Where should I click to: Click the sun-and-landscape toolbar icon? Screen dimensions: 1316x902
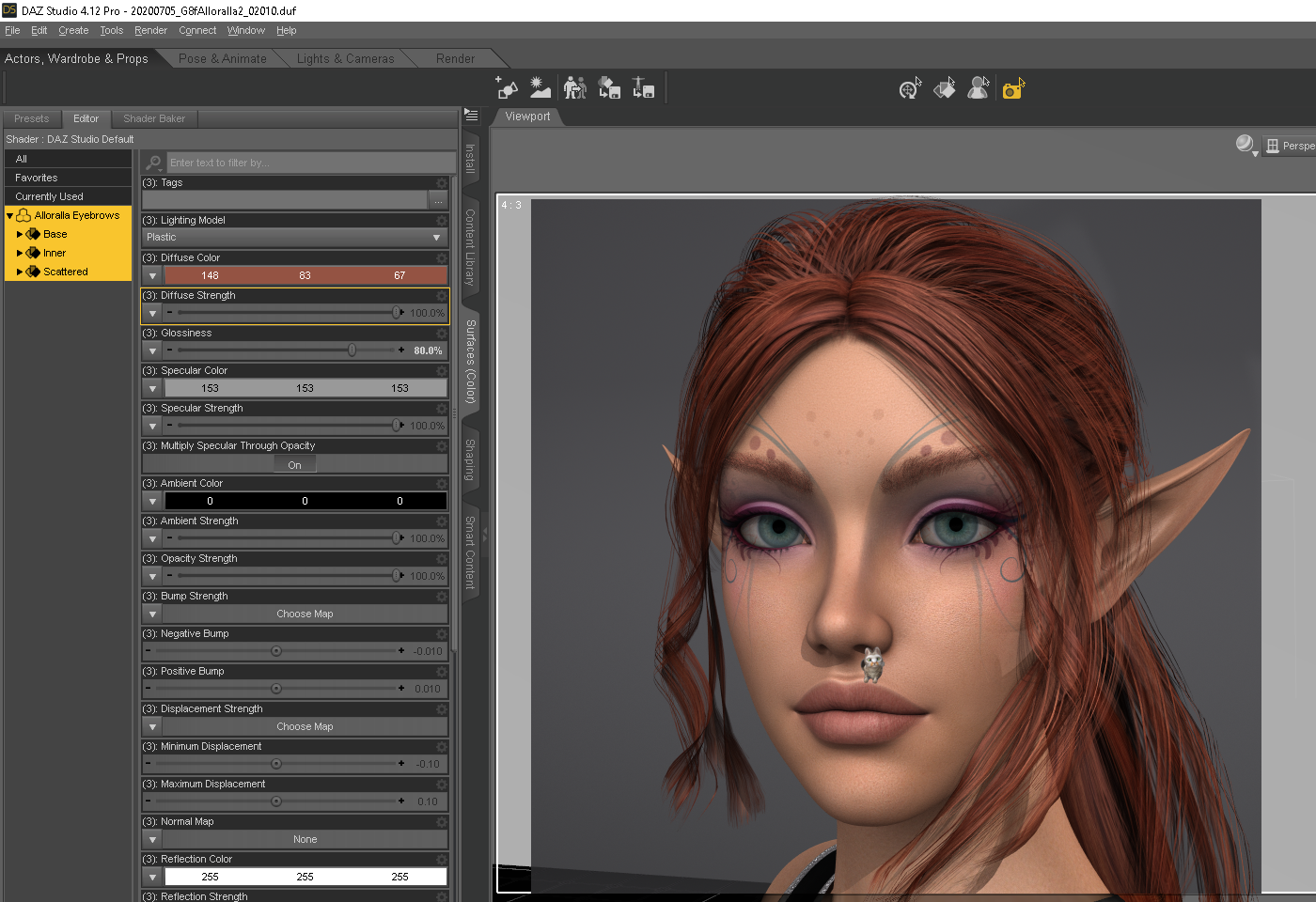click(540, 88)
